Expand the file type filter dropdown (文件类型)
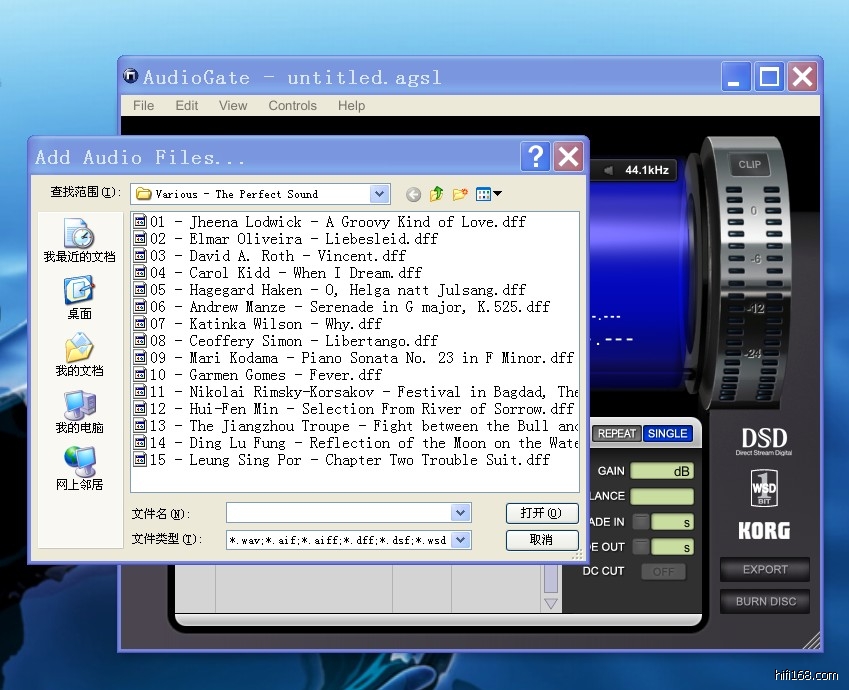 tap(460, 540)
